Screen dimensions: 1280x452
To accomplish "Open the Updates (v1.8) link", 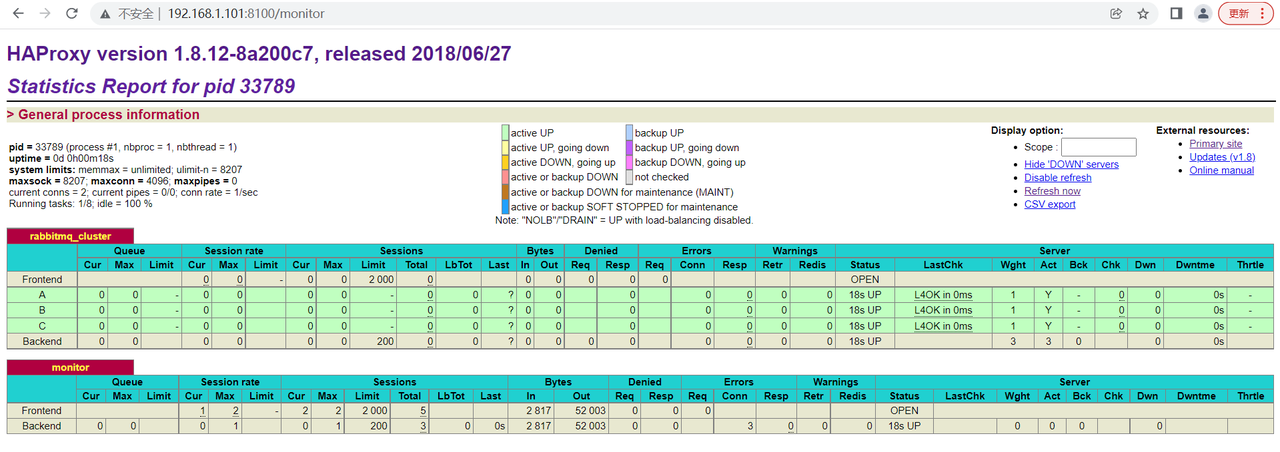I will (x=1222, y=157).
